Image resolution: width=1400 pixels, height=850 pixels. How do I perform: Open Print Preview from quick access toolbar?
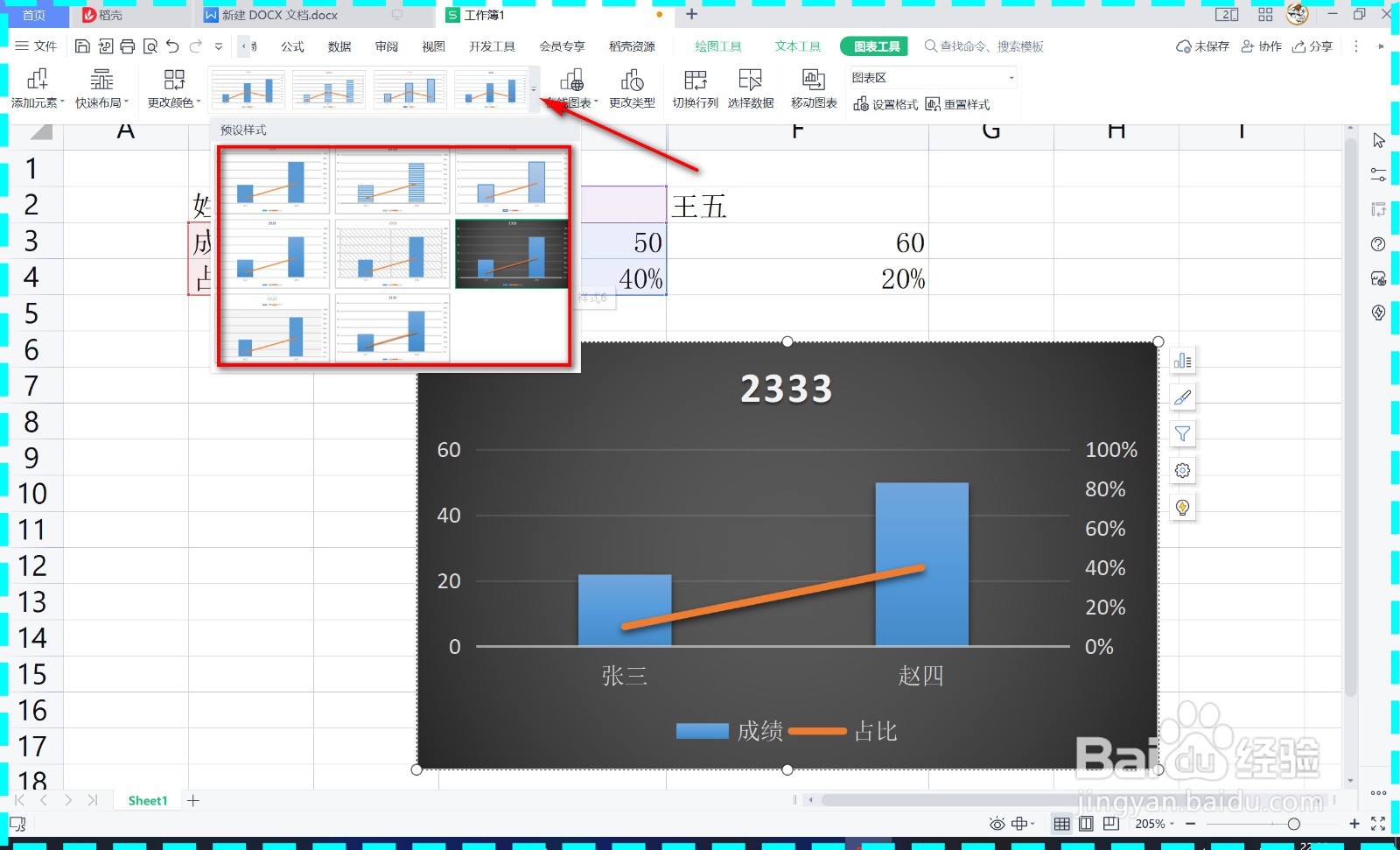[x=150, y=46]
